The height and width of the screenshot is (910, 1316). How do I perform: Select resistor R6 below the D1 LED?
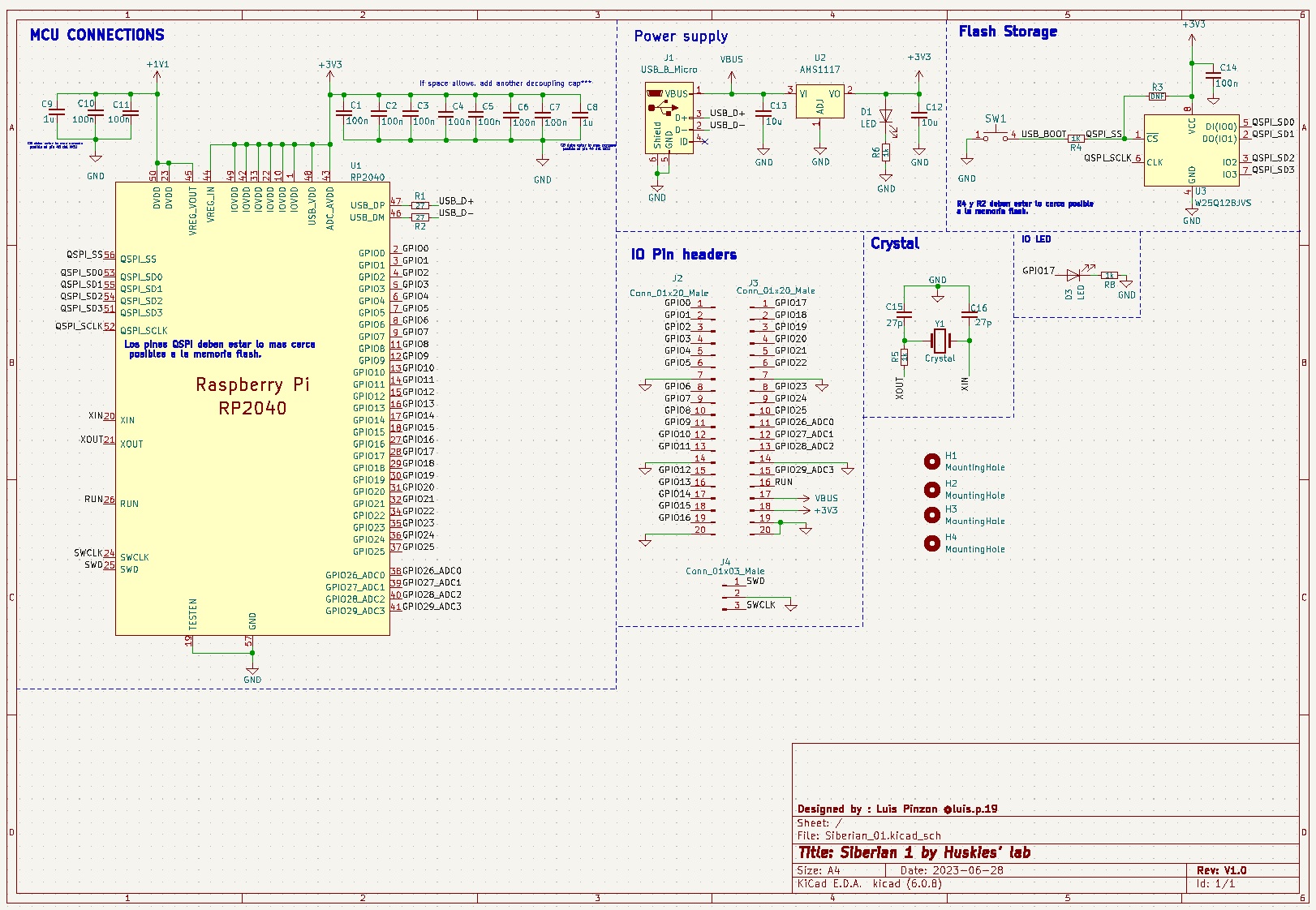(886, 151)
